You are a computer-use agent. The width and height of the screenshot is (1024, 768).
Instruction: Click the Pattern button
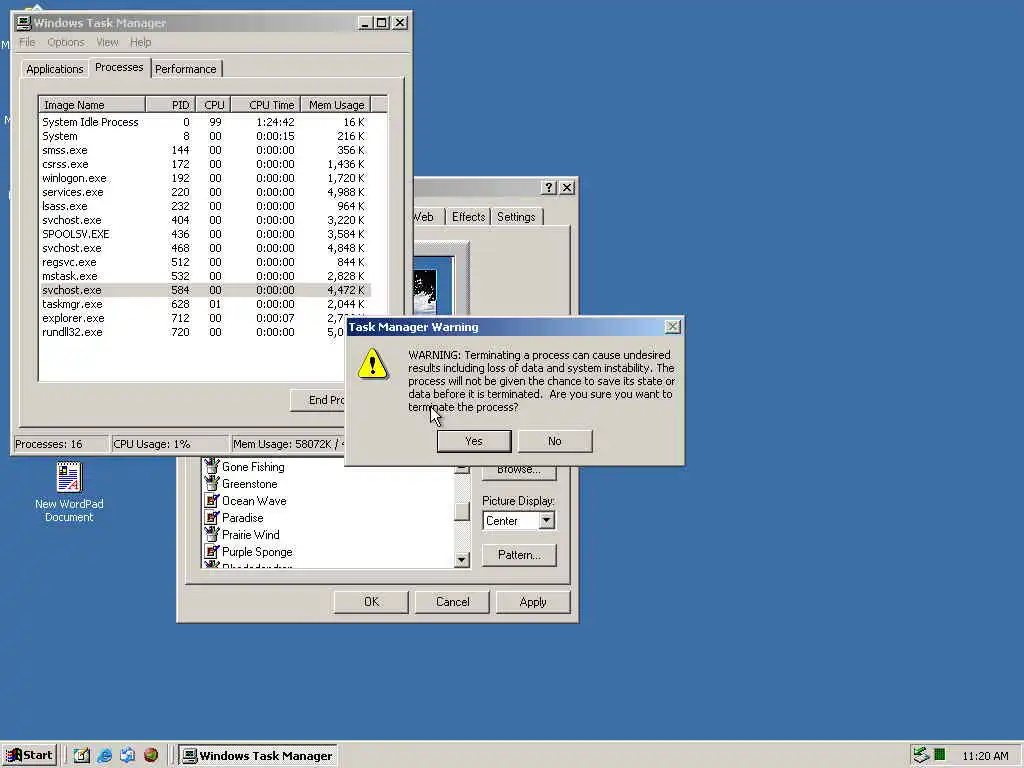(519, 554)
